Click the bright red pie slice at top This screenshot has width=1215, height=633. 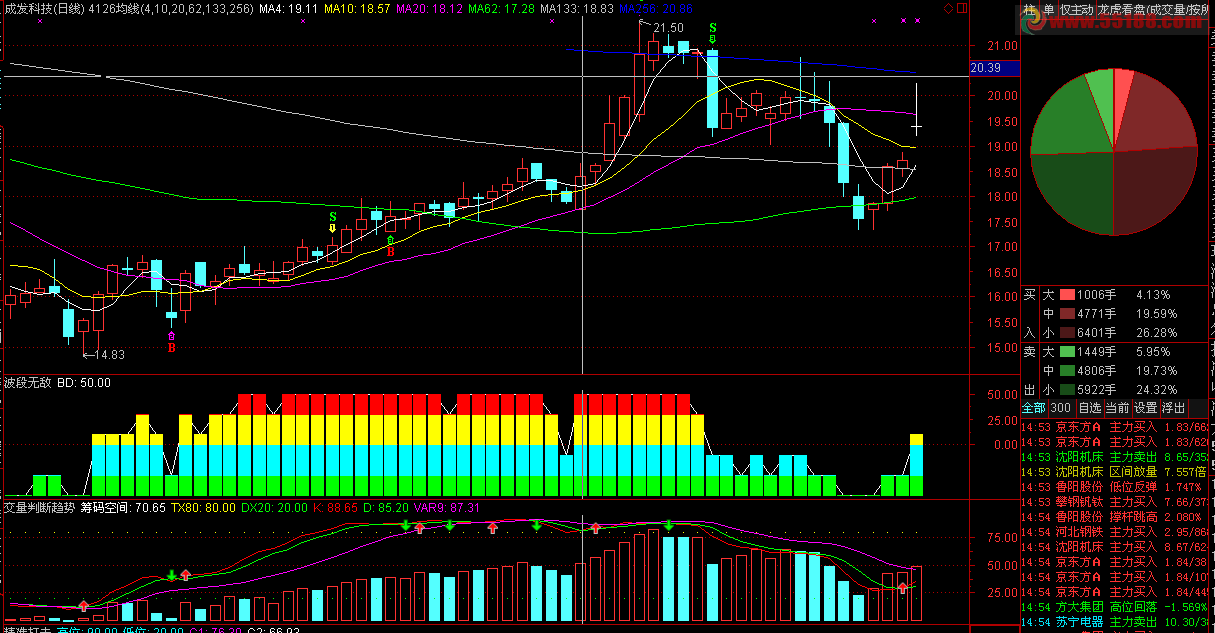(x=1121, y=90)
